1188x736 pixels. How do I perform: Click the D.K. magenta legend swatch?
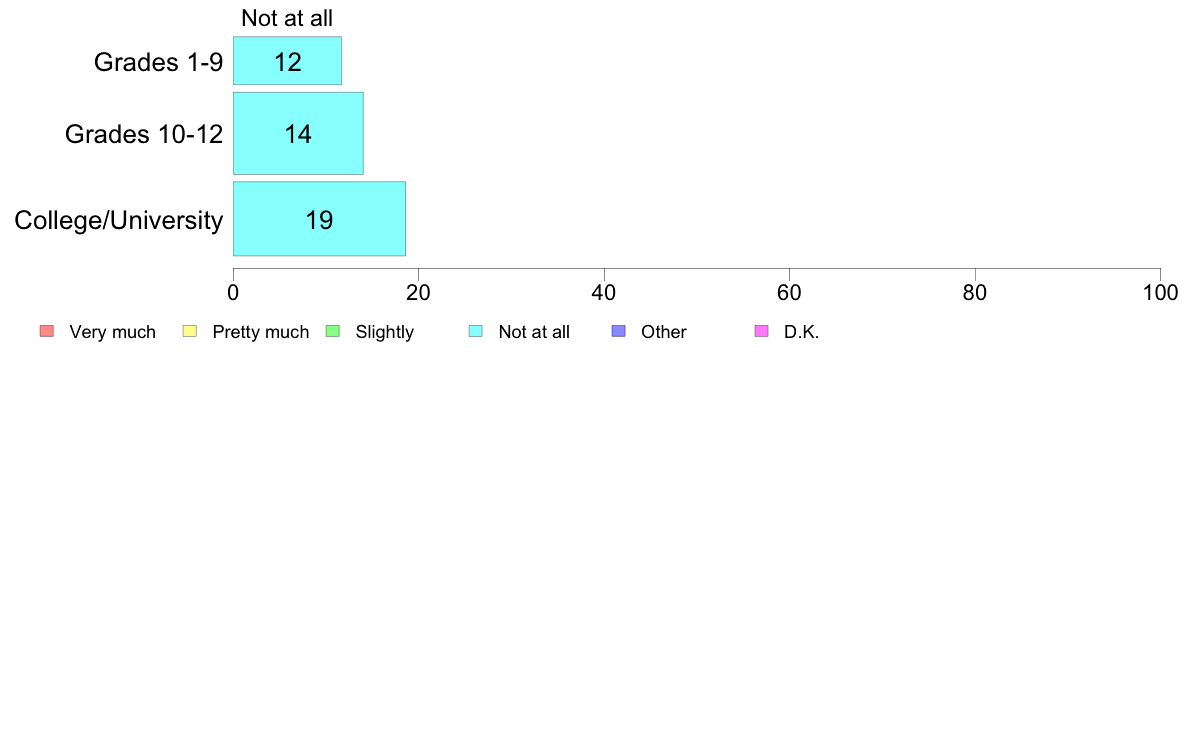(761, 331)
